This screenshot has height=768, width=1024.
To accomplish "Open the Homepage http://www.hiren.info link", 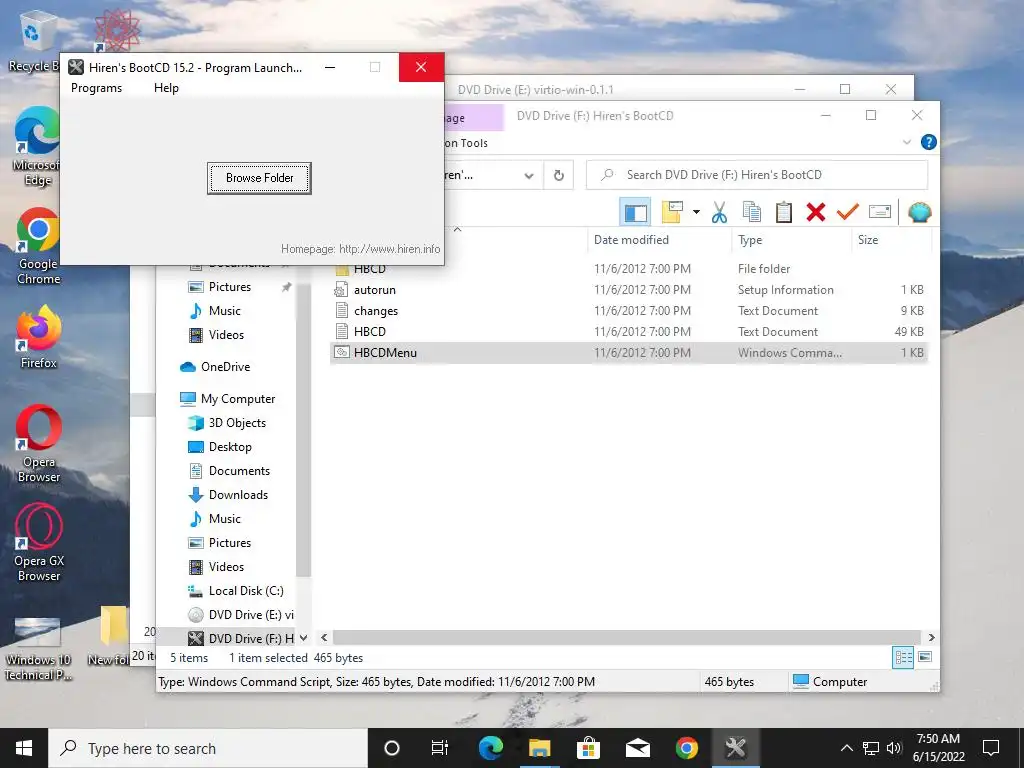I will [x=360, y=249].
